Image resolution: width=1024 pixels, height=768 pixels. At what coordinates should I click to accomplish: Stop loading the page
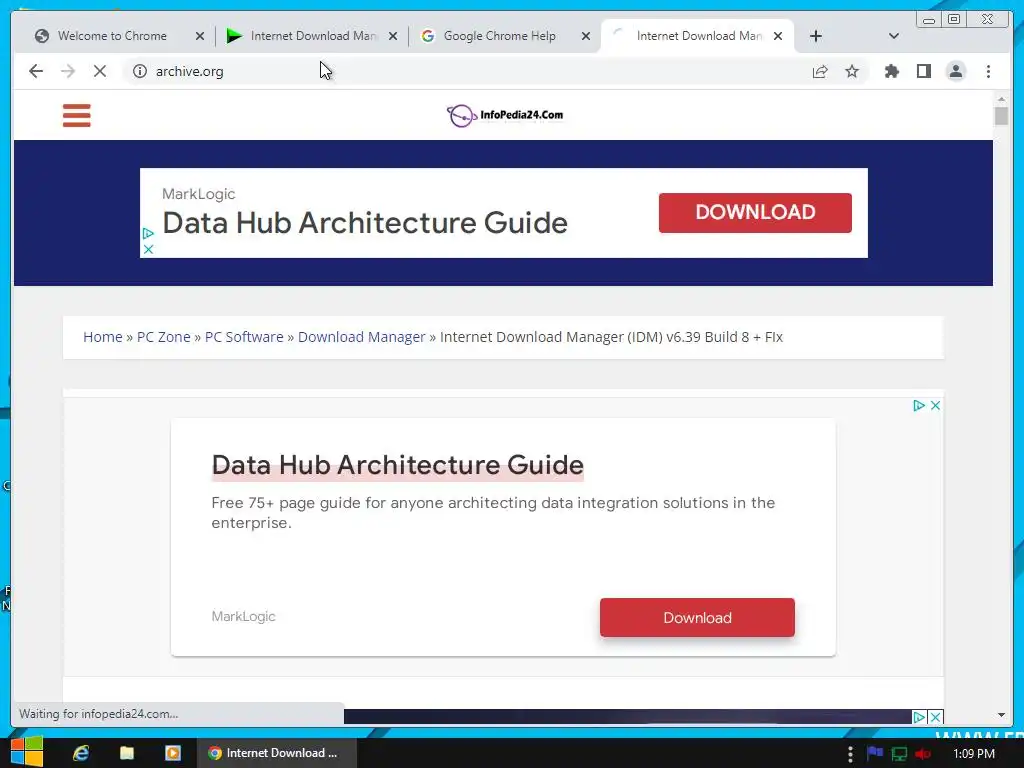pos(100,71)
